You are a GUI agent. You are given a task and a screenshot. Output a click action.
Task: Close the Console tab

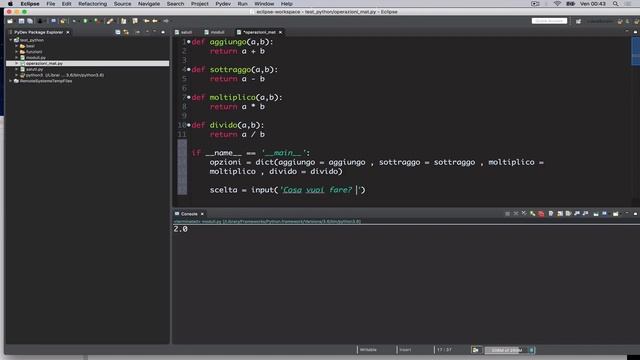pos(202,214)
